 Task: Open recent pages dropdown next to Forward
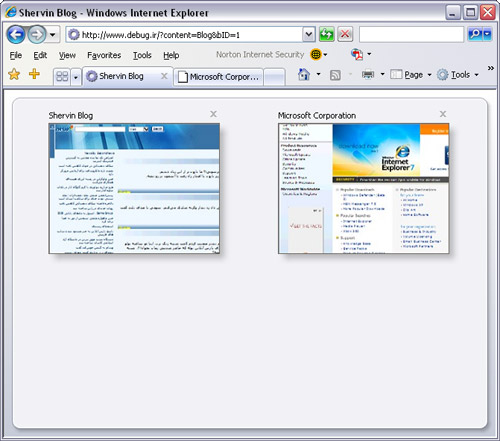click(53, 34)
